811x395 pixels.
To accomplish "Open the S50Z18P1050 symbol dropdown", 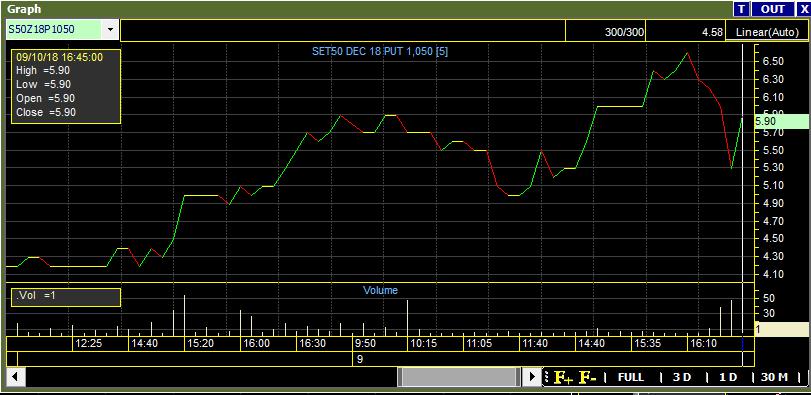I will 110,29.
